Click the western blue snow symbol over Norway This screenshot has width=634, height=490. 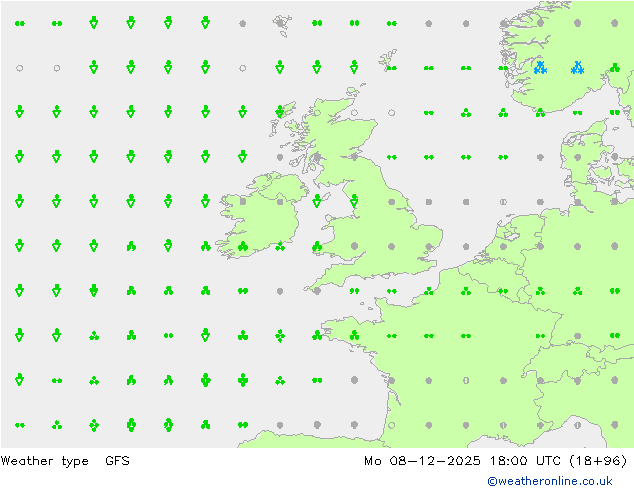[540, 68]
